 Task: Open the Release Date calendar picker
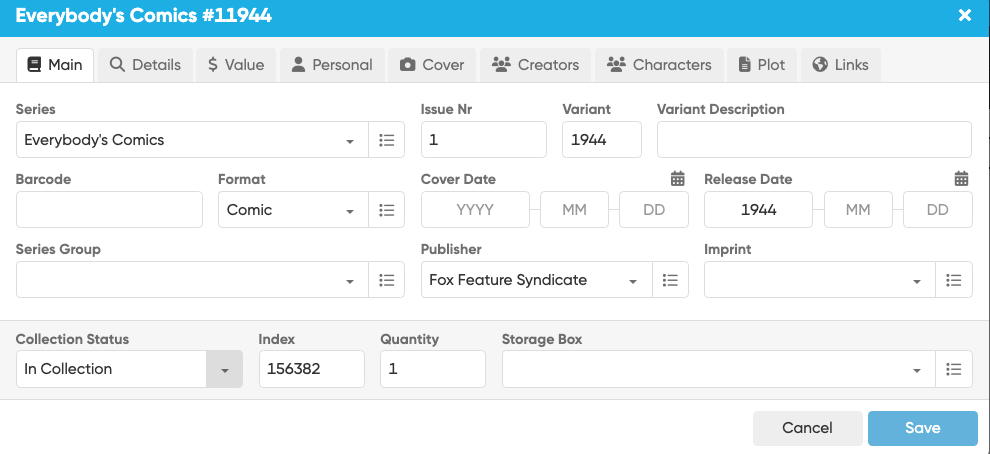click(x=961, y=179)
